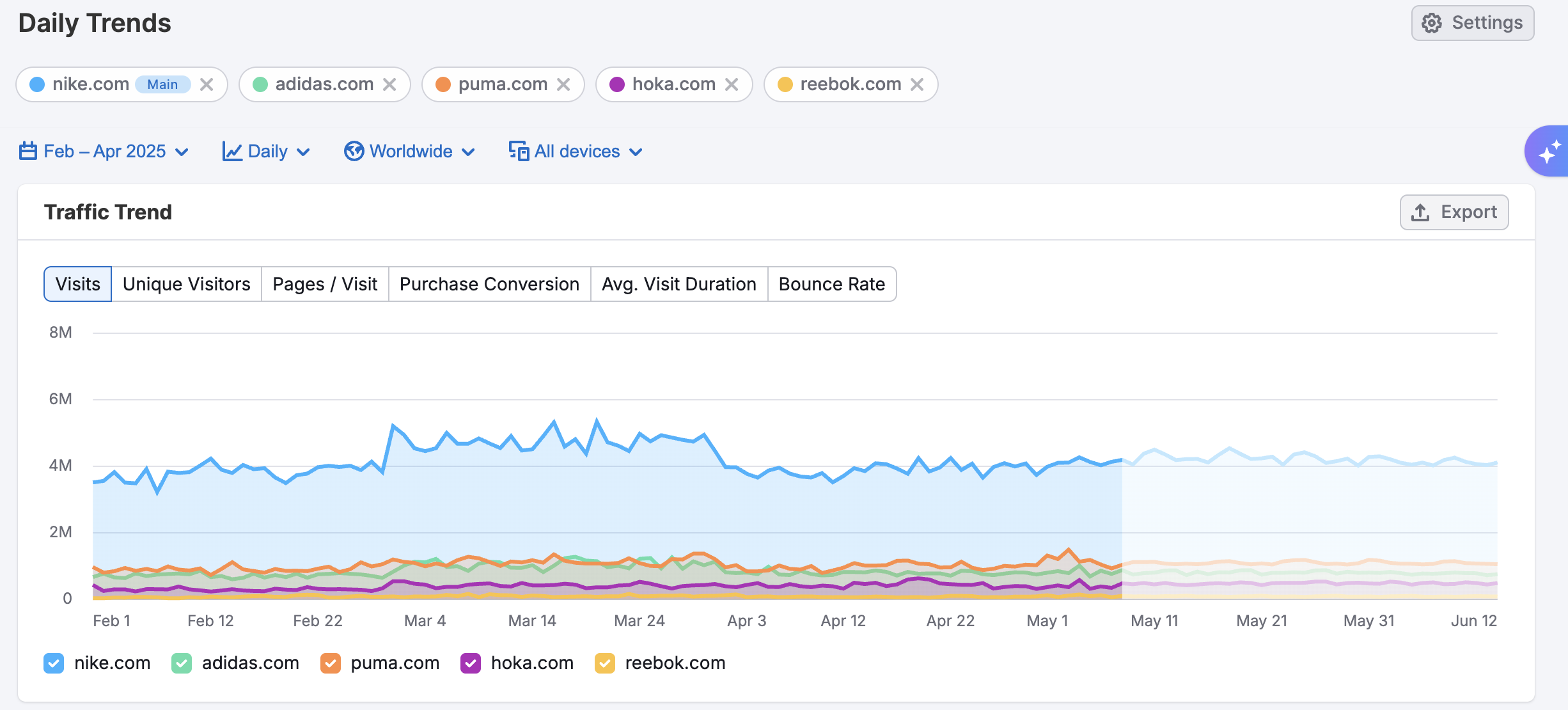Screen dimensions: 1568x710
Task: Click the orange puma.com color dot
Action: 443,84
